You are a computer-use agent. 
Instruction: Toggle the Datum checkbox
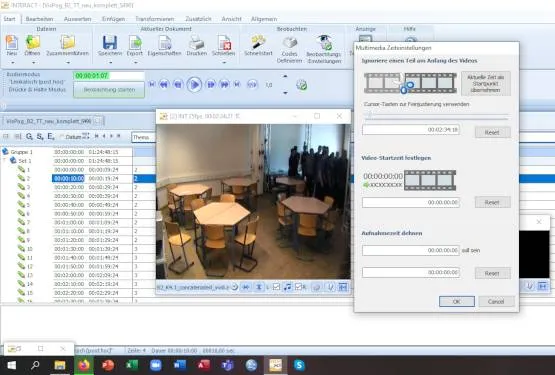62,137
